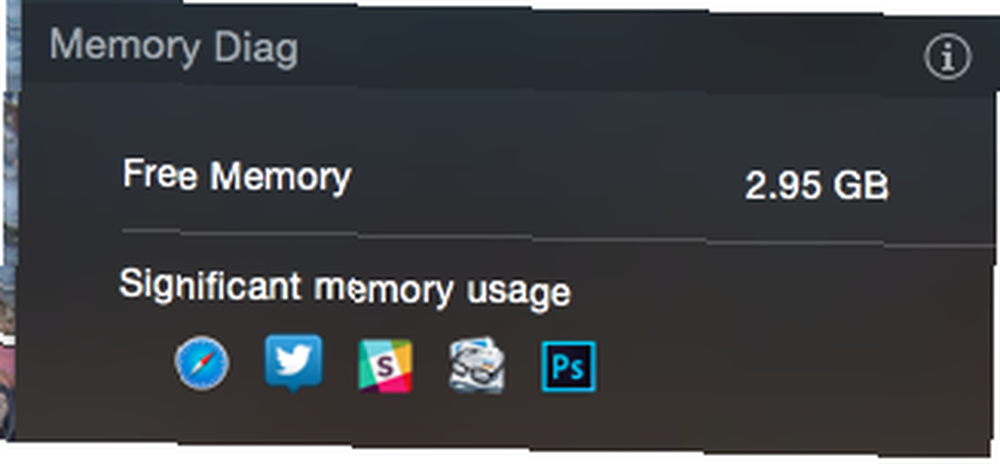Click blank space between Free Memory and value
The height and width of the screenshot is (464, 1000).
point(548,182)
